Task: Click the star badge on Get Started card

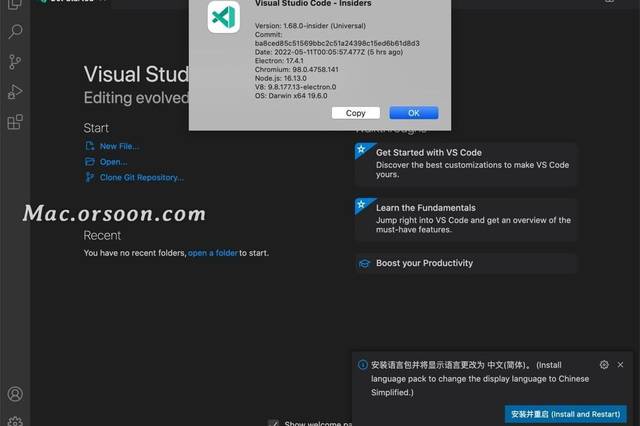Action: pyautogui.click(x=362, y=149)
